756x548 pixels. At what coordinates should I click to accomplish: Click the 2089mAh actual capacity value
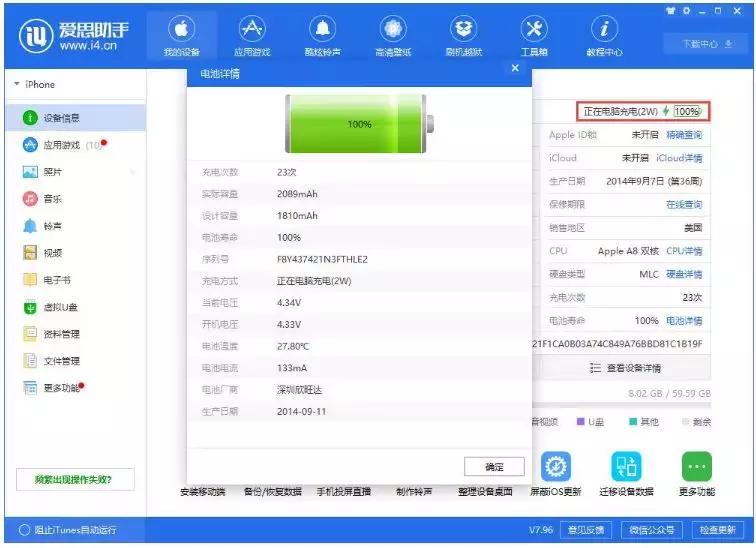[x=297, y=194]
